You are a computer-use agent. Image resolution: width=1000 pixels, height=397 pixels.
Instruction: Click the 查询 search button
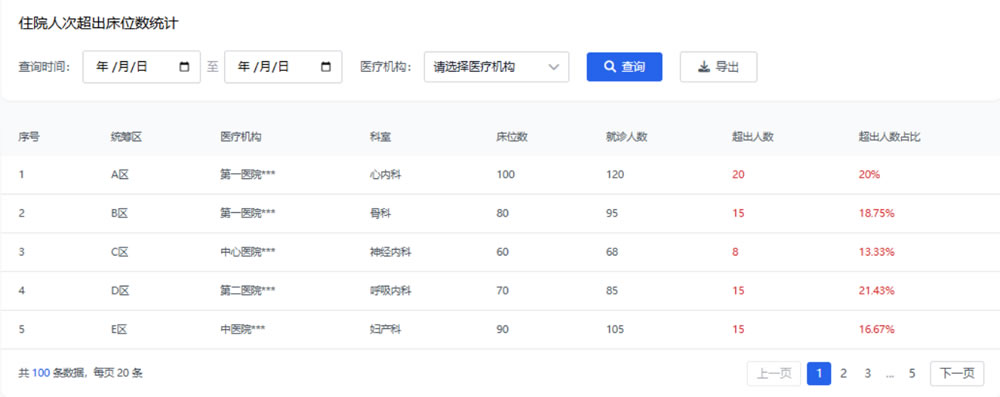pos(624,67)
